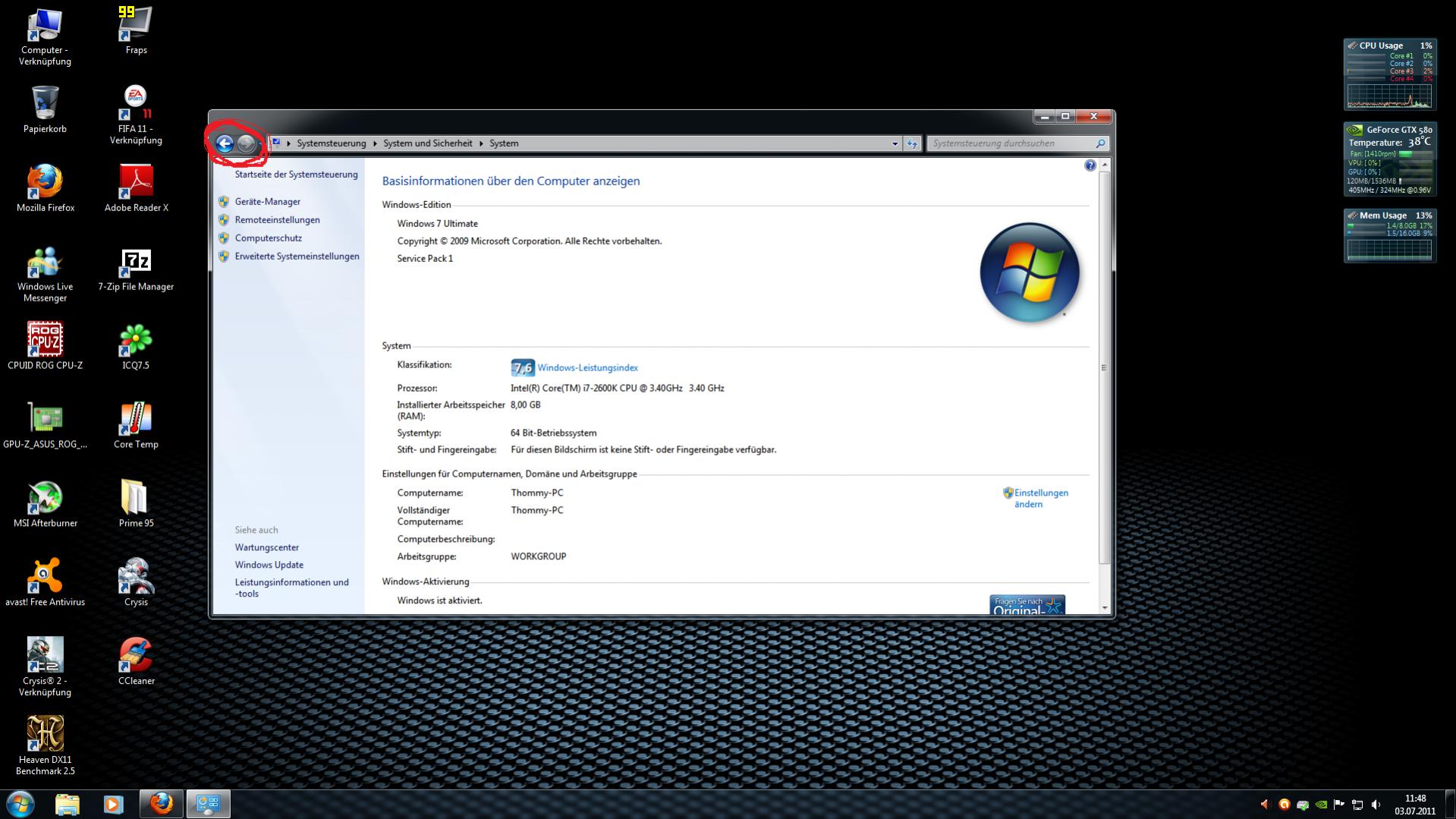The width and height of the screenshot is (1456, 819).
Task: Select the Adobe Reader X desktop icon
Action: (x=136, y=189)
